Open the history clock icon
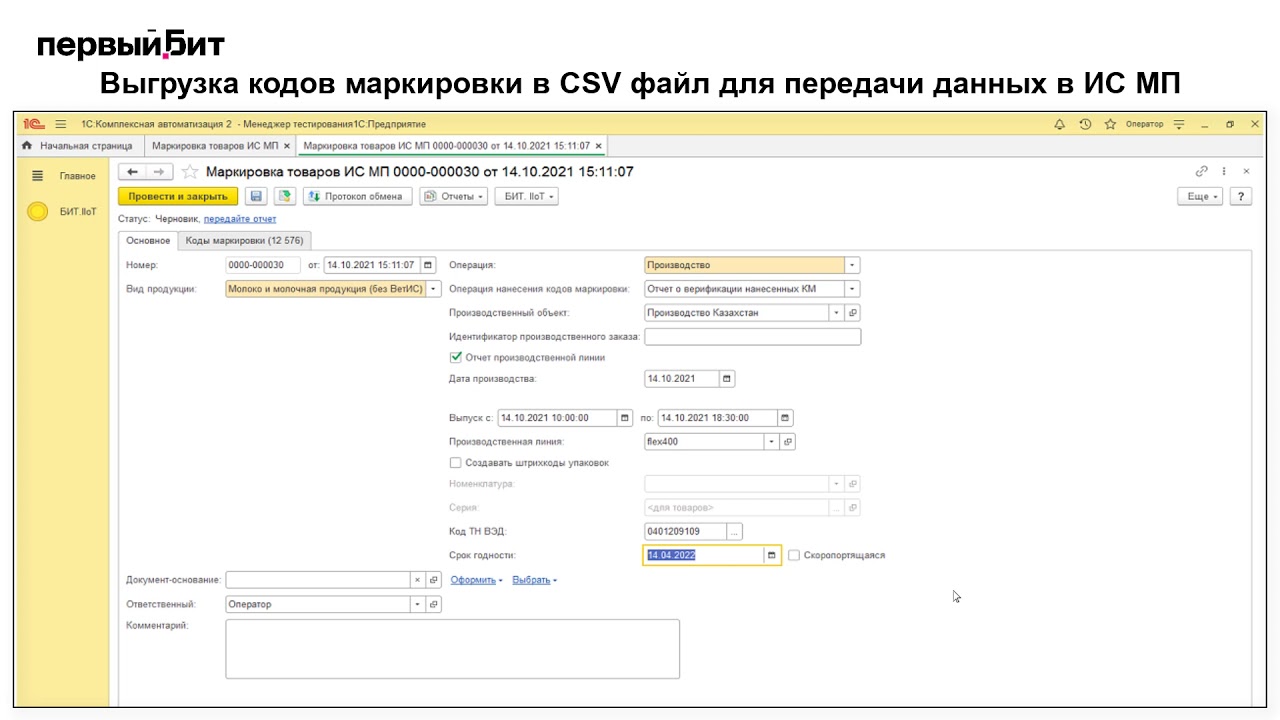The height and width of the screenshot is (720, 1280). click(x=1085, y=124)
